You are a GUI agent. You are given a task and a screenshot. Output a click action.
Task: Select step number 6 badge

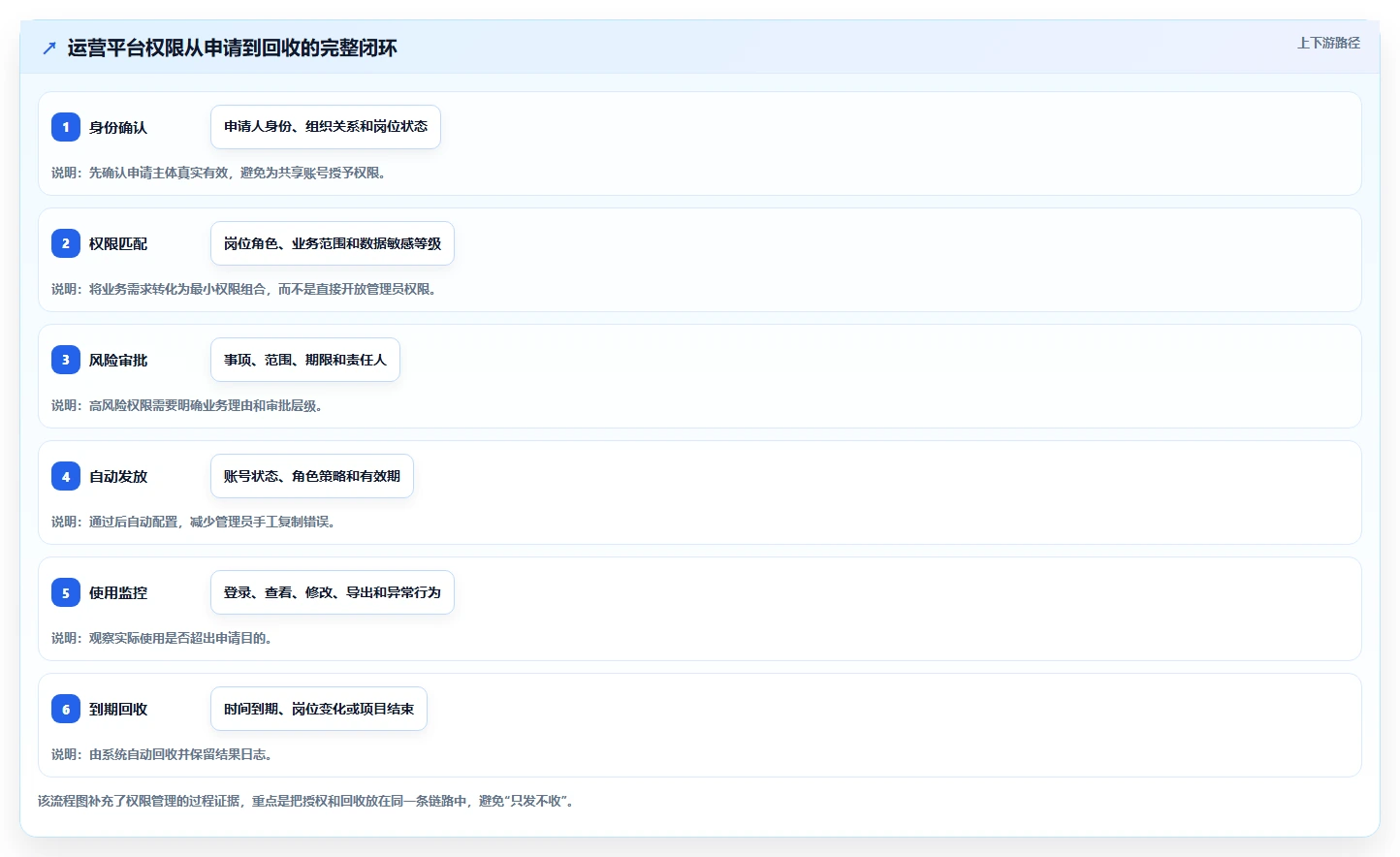point(66,709)
